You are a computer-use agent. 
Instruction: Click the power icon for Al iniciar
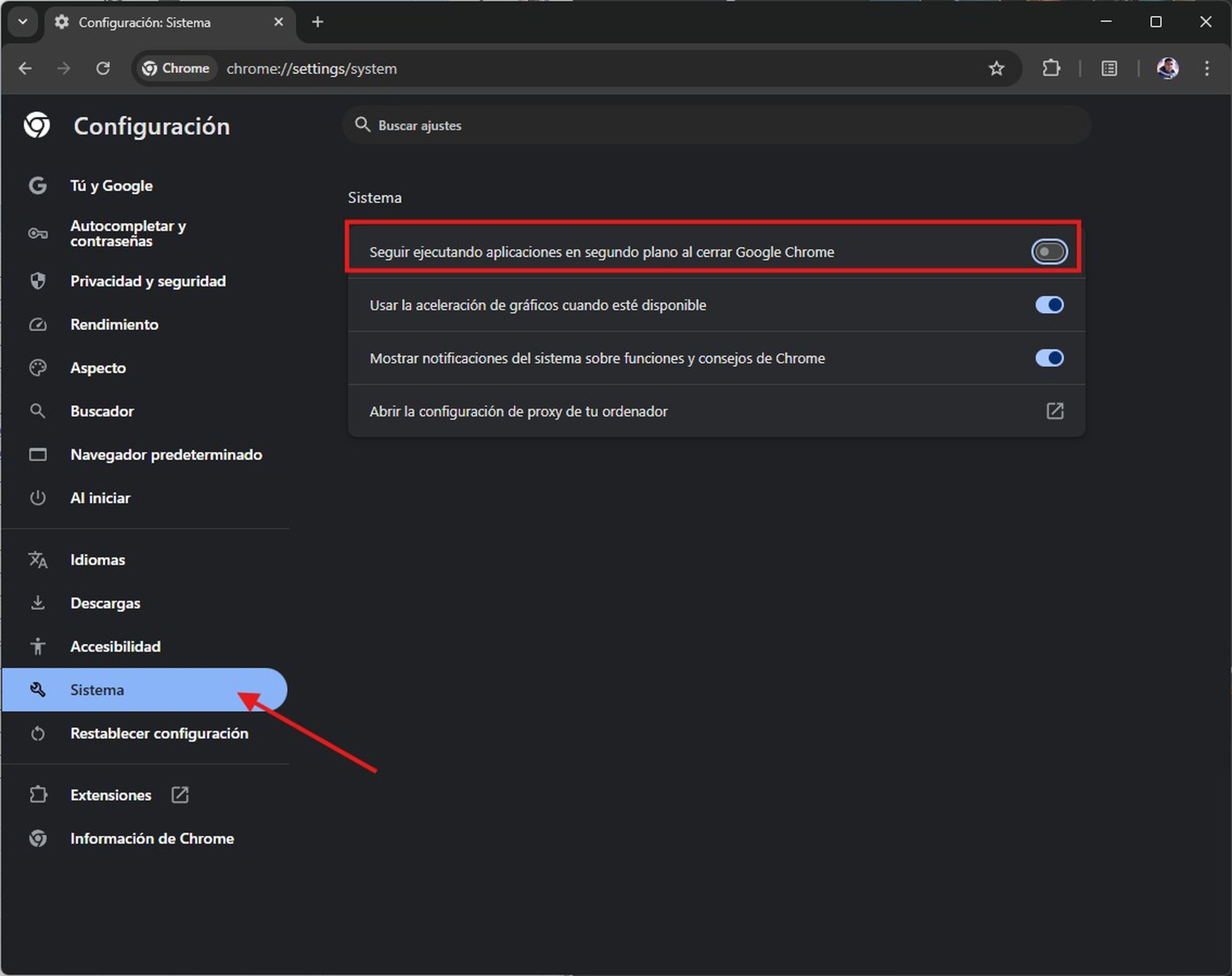[38, 498]
